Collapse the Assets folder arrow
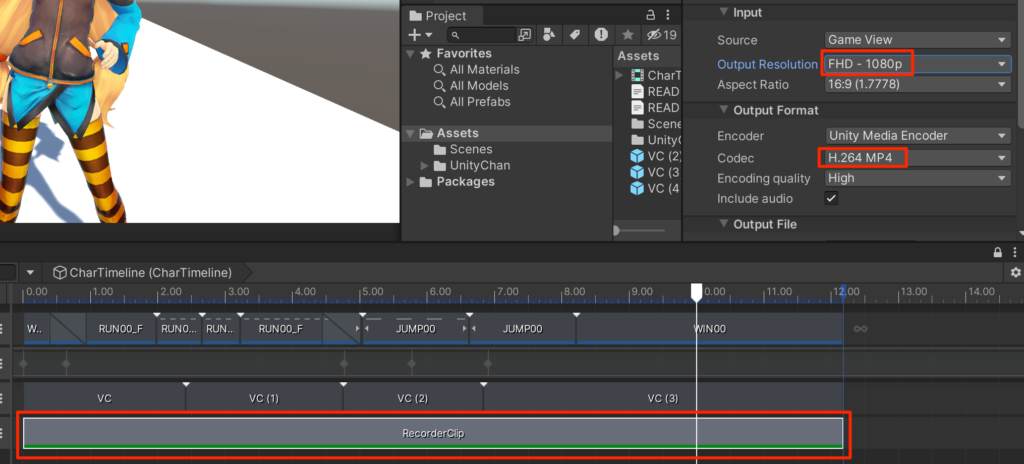The height and width of the screenshot is (464, 1024). 410,133
